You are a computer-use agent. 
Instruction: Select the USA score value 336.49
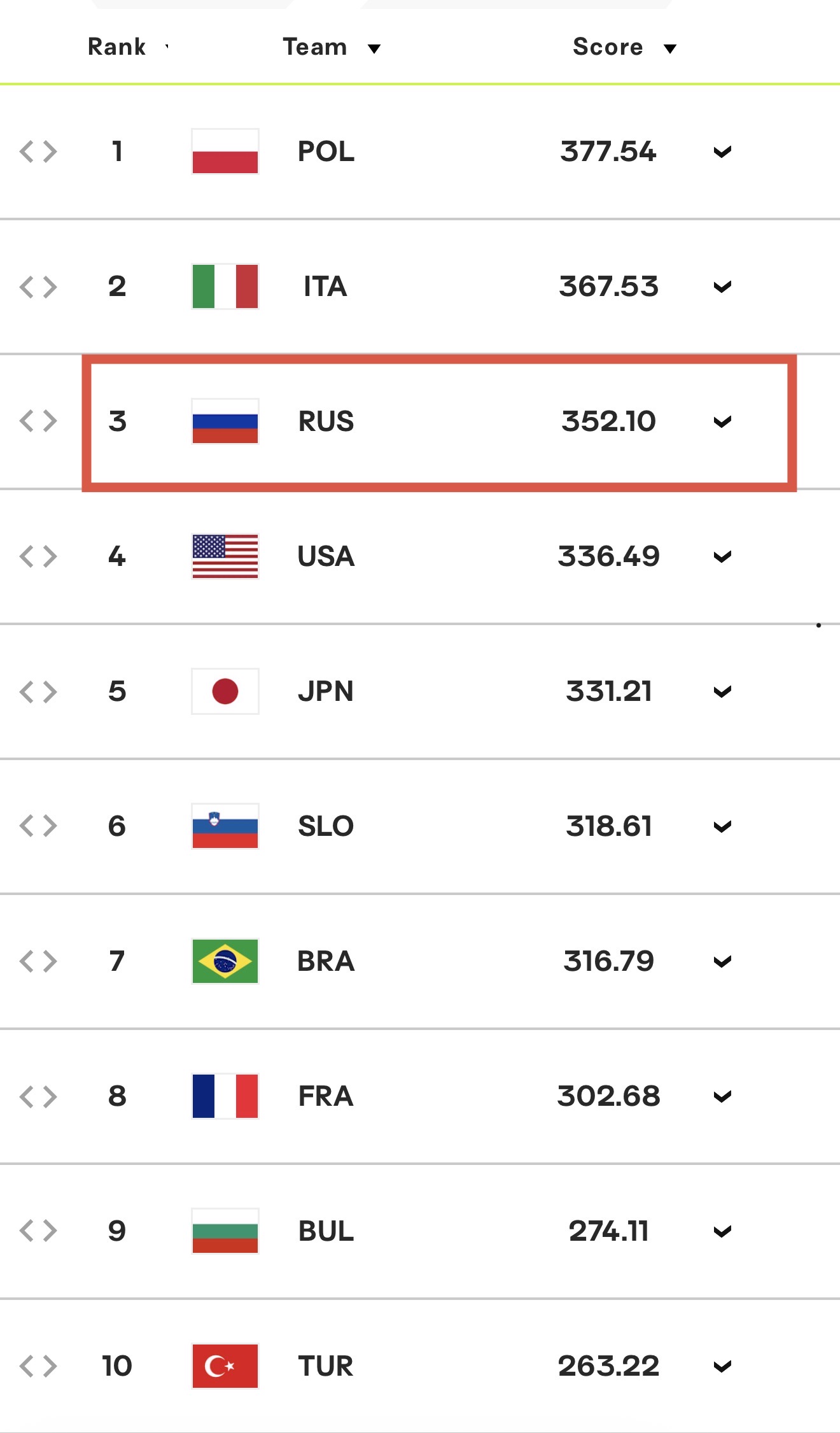[609, 556]
